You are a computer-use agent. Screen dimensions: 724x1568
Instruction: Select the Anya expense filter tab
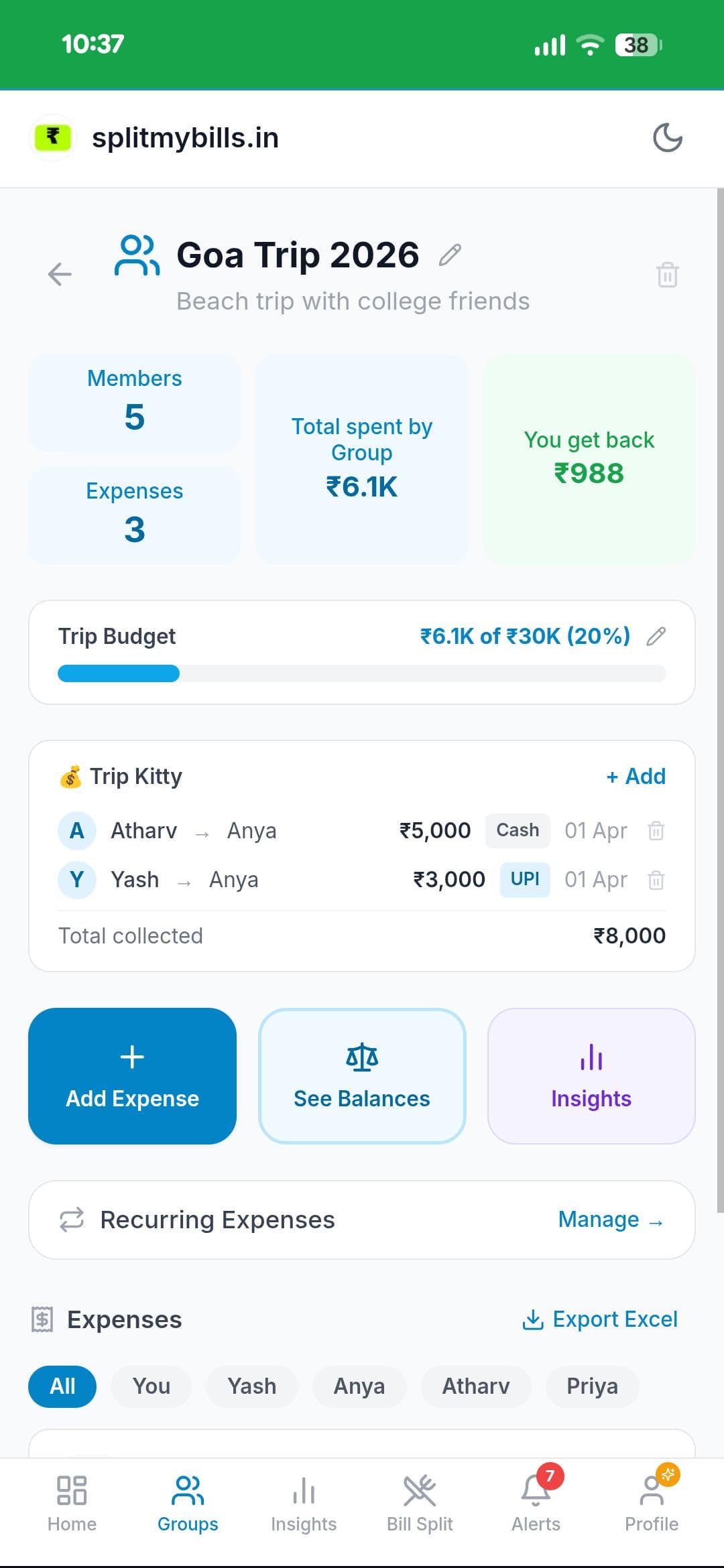point(359,1386)
